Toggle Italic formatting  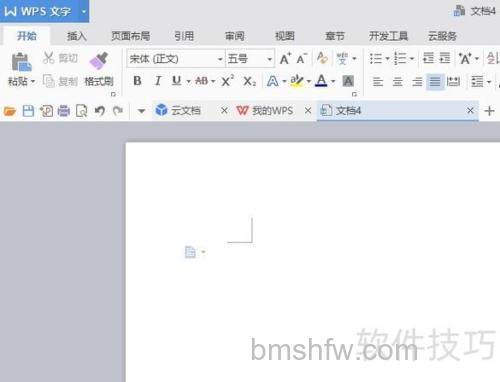coord(158,81)
